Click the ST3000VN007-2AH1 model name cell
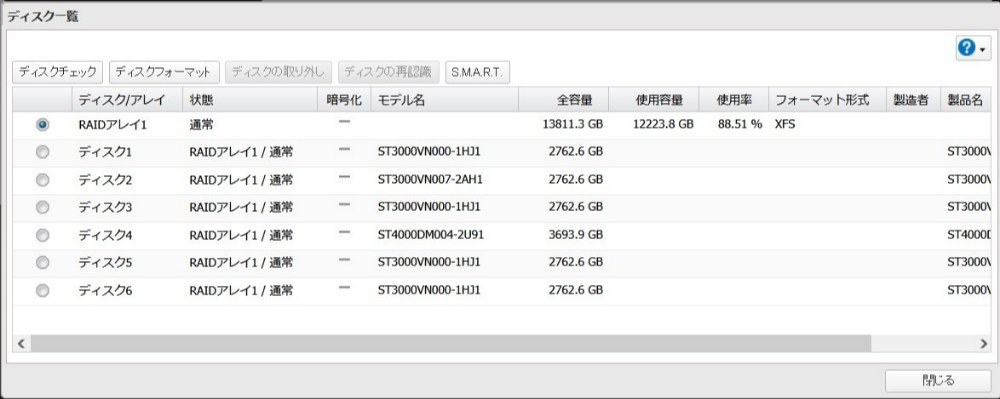Viewport: 1000px width, 399px height. tap(430, 180)
